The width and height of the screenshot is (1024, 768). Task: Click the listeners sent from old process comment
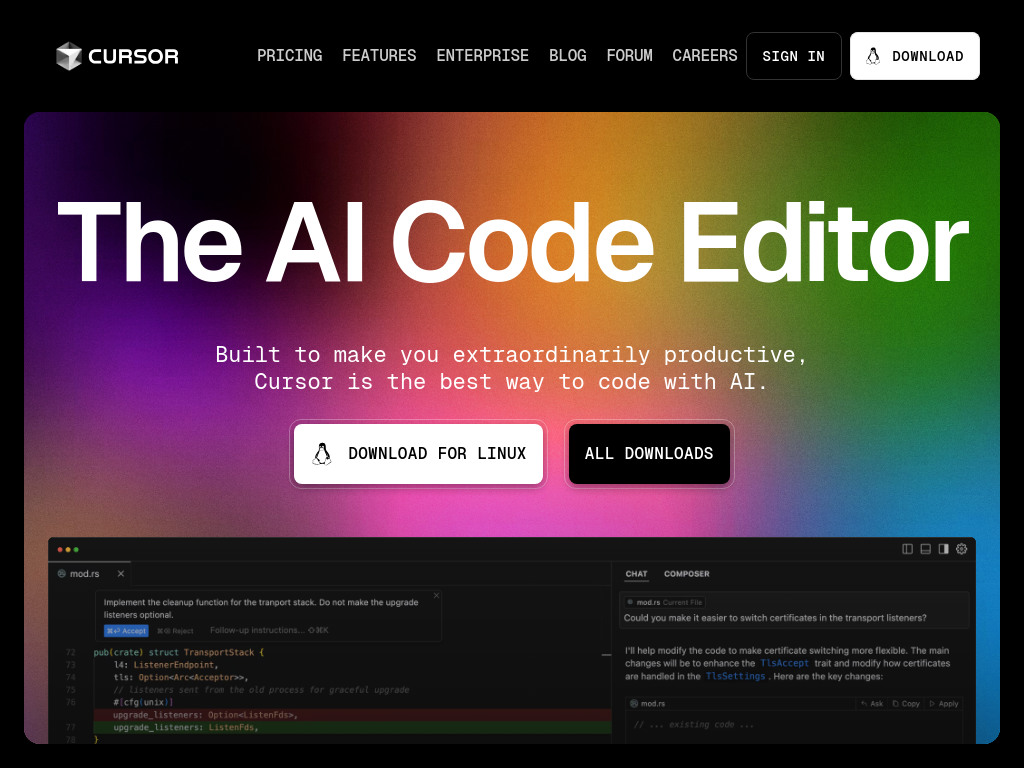(x=261, y=690)
